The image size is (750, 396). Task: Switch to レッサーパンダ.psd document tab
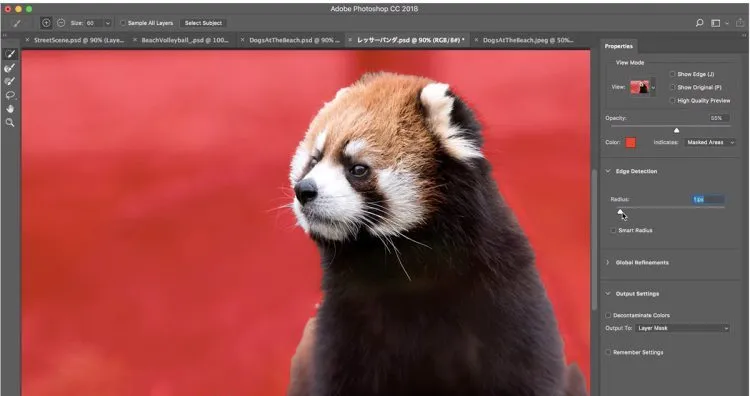click(411, 40)
